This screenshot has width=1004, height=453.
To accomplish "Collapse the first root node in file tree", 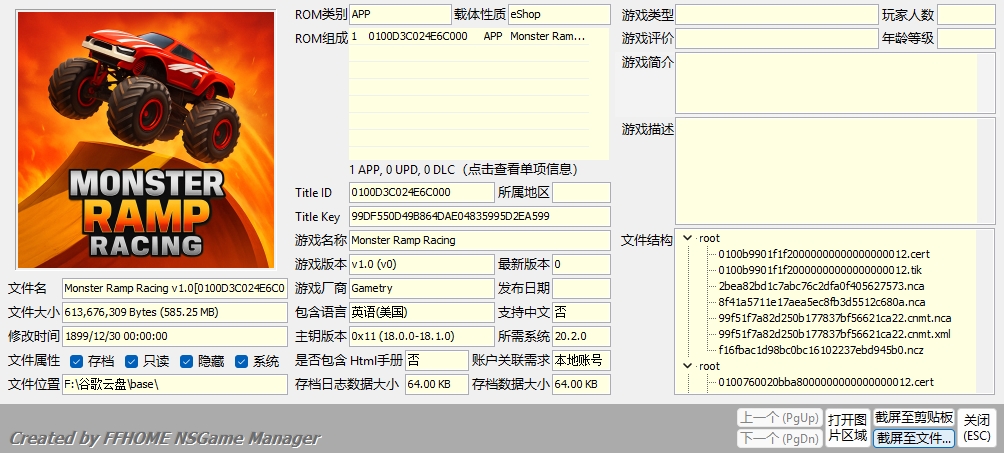I will [688, 238].
